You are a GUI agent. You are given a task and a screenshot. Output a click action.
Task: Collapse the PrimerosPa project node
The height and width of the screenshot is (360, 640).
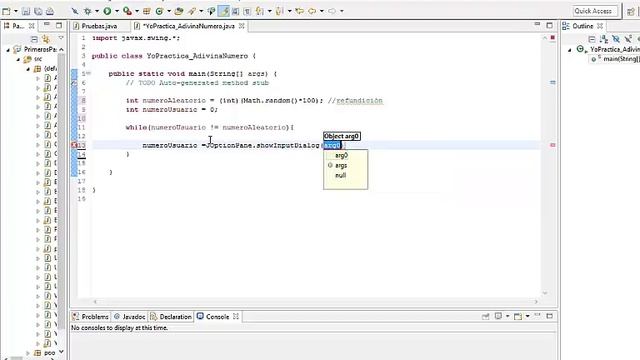pyautogui.click(x=8, y=49)
